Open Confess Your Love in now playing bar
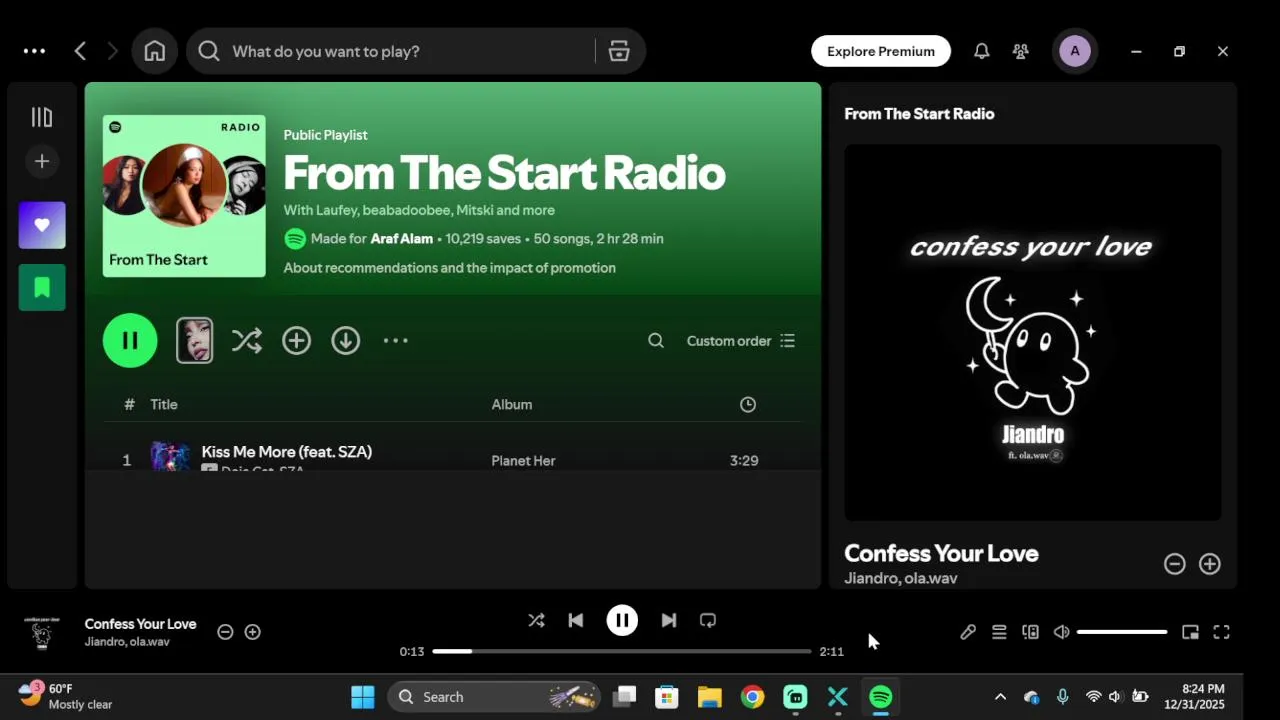 click(x=140, y=624)
